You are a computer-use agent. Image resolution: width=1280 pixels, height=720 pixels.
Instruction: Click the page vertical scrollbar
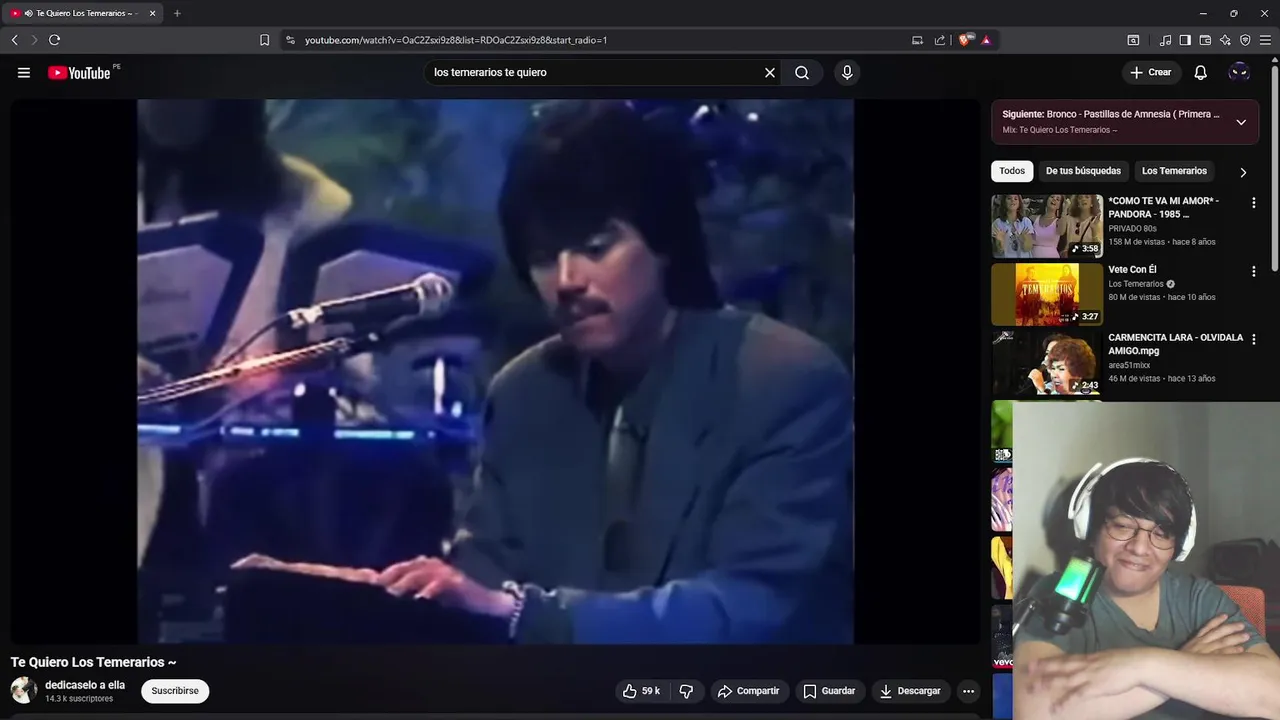pos(1275,168)
